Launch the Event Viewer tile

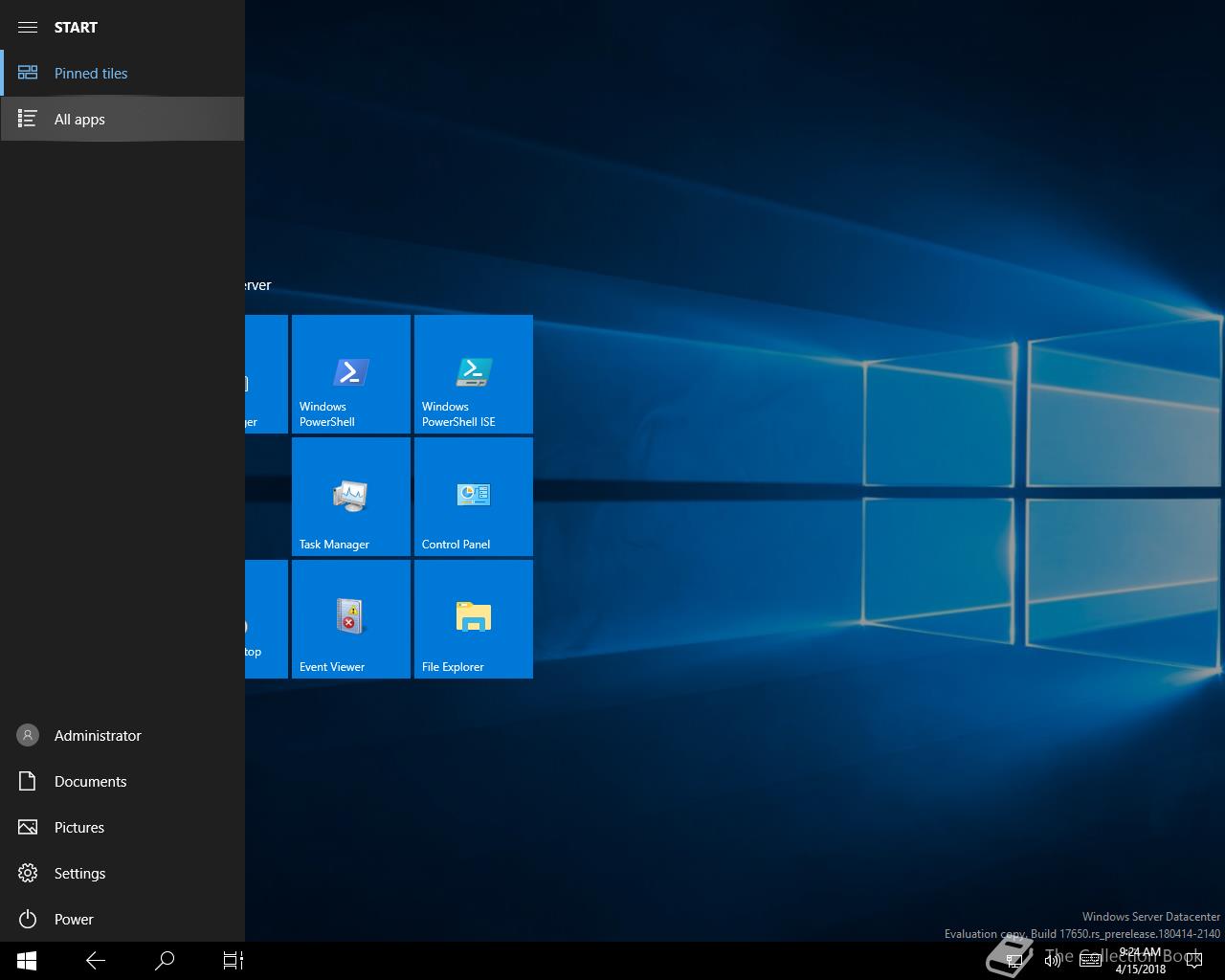coord(351,619)
